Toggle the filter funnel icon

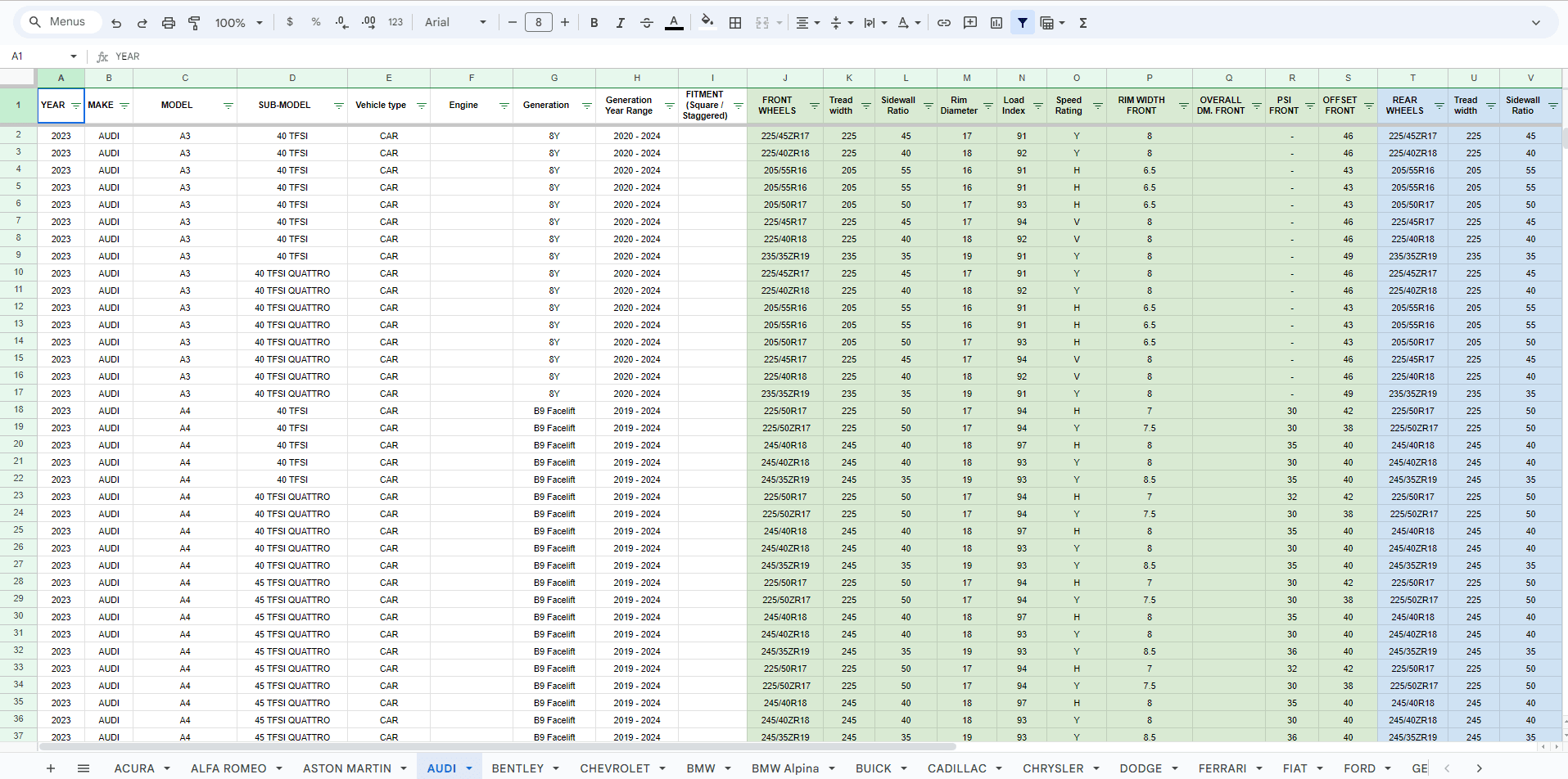point(1023,23)
